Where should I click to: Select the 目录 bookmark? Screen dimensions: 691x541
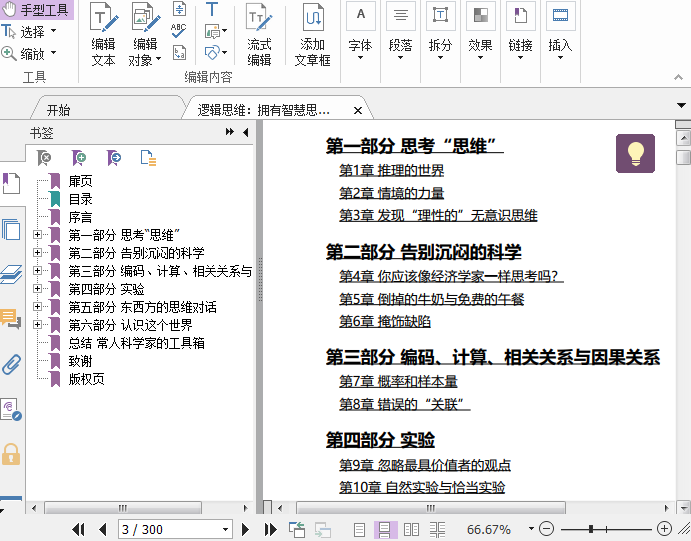pyautogui.click(x=80, y=199)
